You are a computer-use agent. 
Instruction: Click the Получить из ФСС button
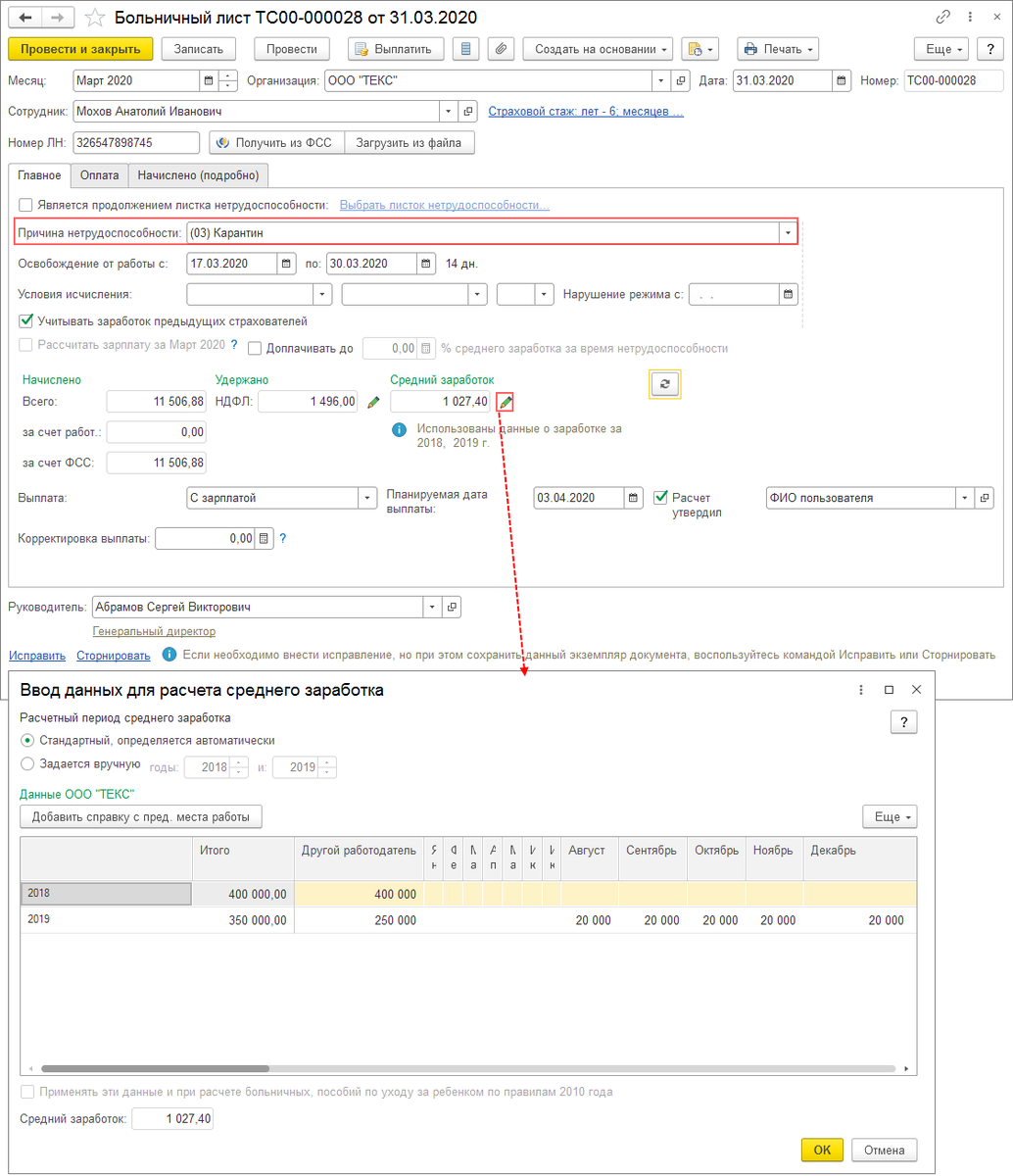pyautogui.click(x=276, y=143)
